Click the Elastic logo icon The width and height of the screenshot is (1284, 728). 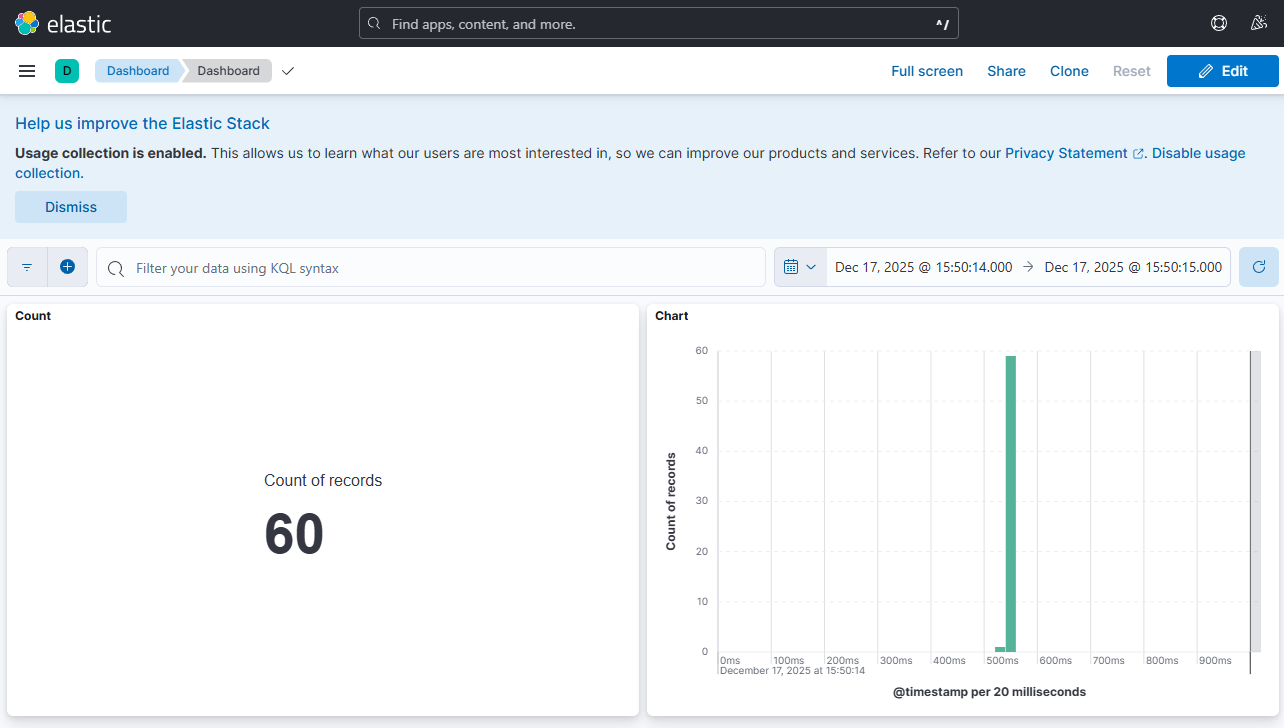tap(27, 23)
